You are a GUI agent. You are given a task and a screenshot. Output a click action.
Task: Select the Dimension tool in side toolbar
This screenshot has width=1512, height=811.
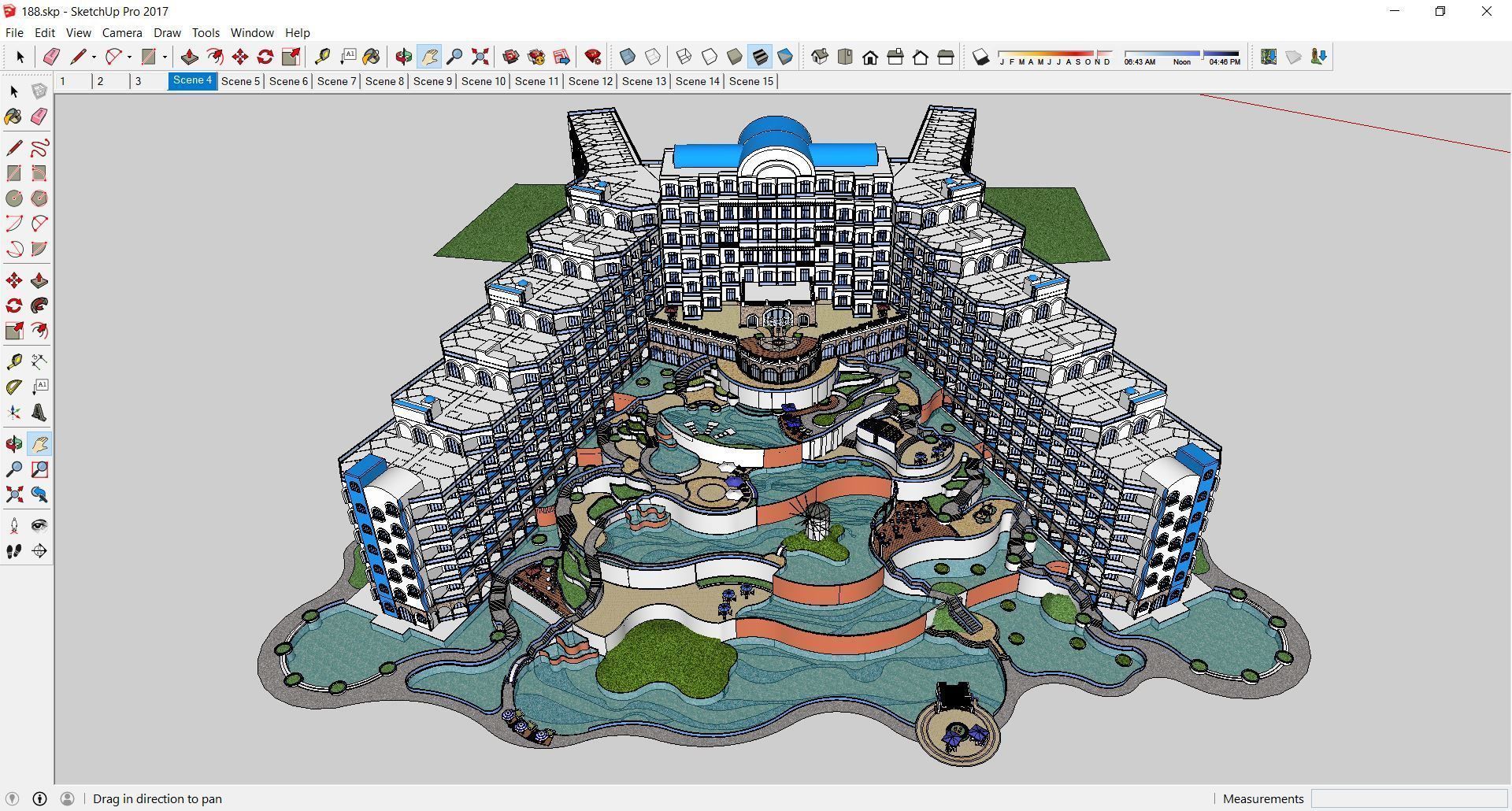(39, 362)
